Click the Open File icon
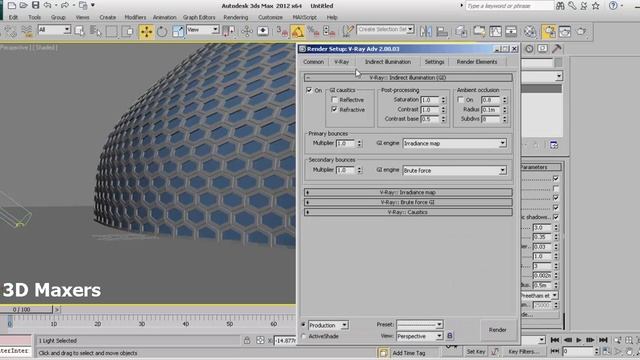The image size is (640, 360). [24, 6]
